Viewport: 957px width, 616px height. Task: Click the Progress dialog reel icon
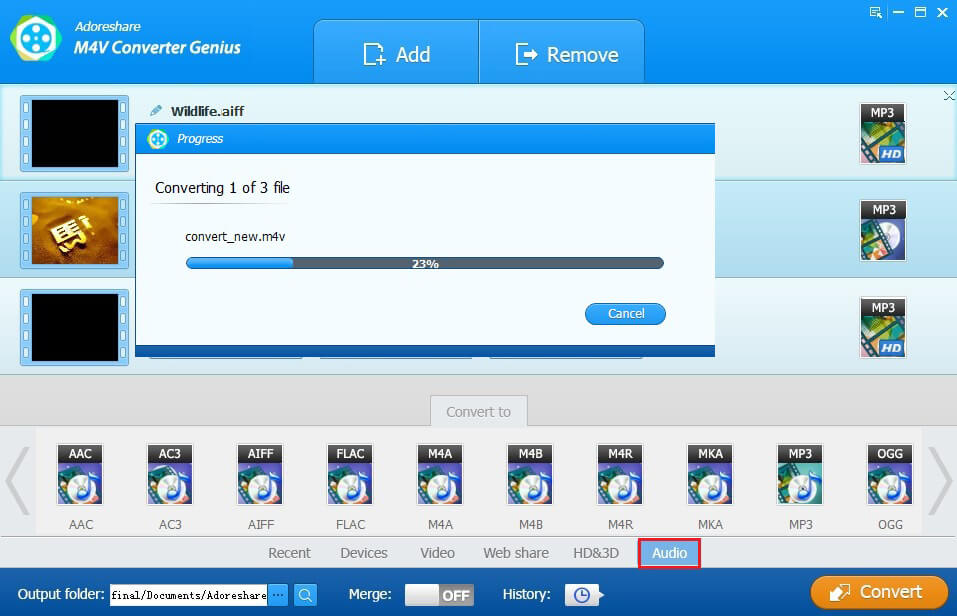(x=157, y=139)
